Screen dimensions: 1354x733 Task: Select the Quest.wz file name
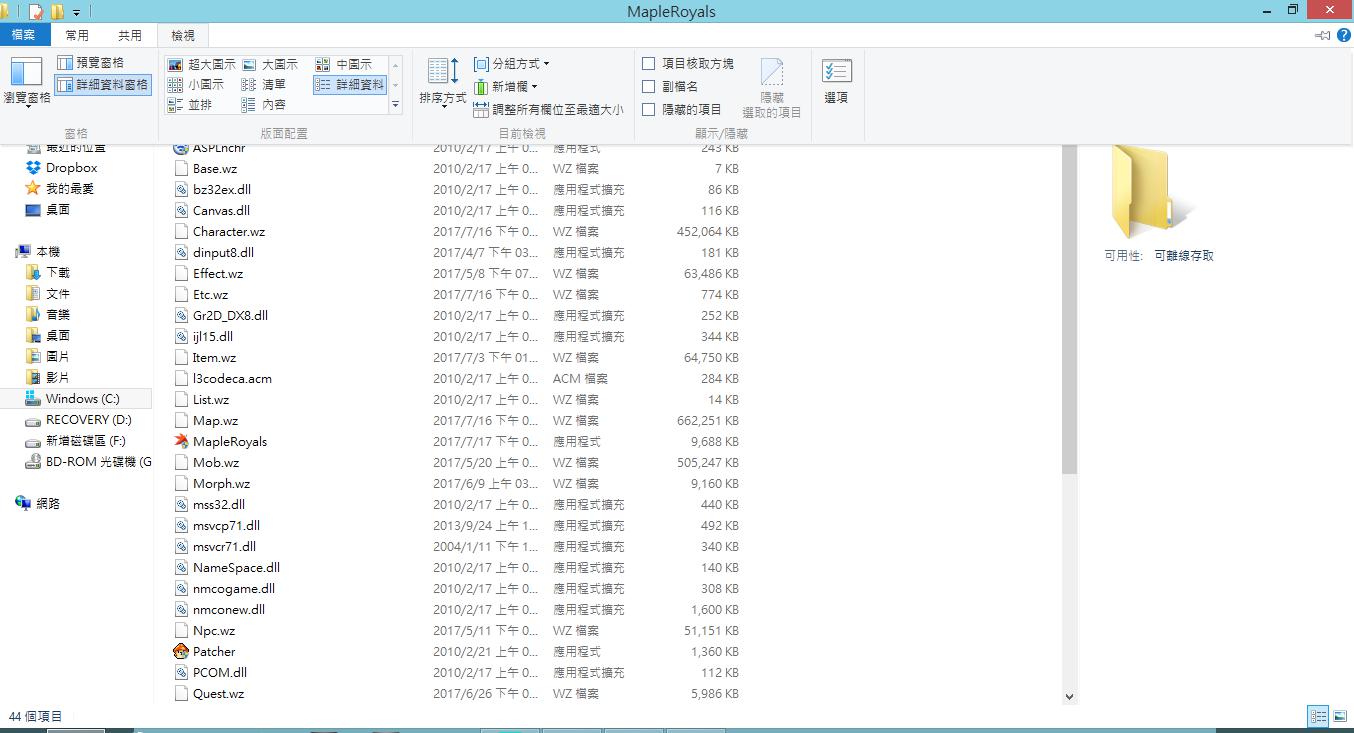(x=218, y=693)
